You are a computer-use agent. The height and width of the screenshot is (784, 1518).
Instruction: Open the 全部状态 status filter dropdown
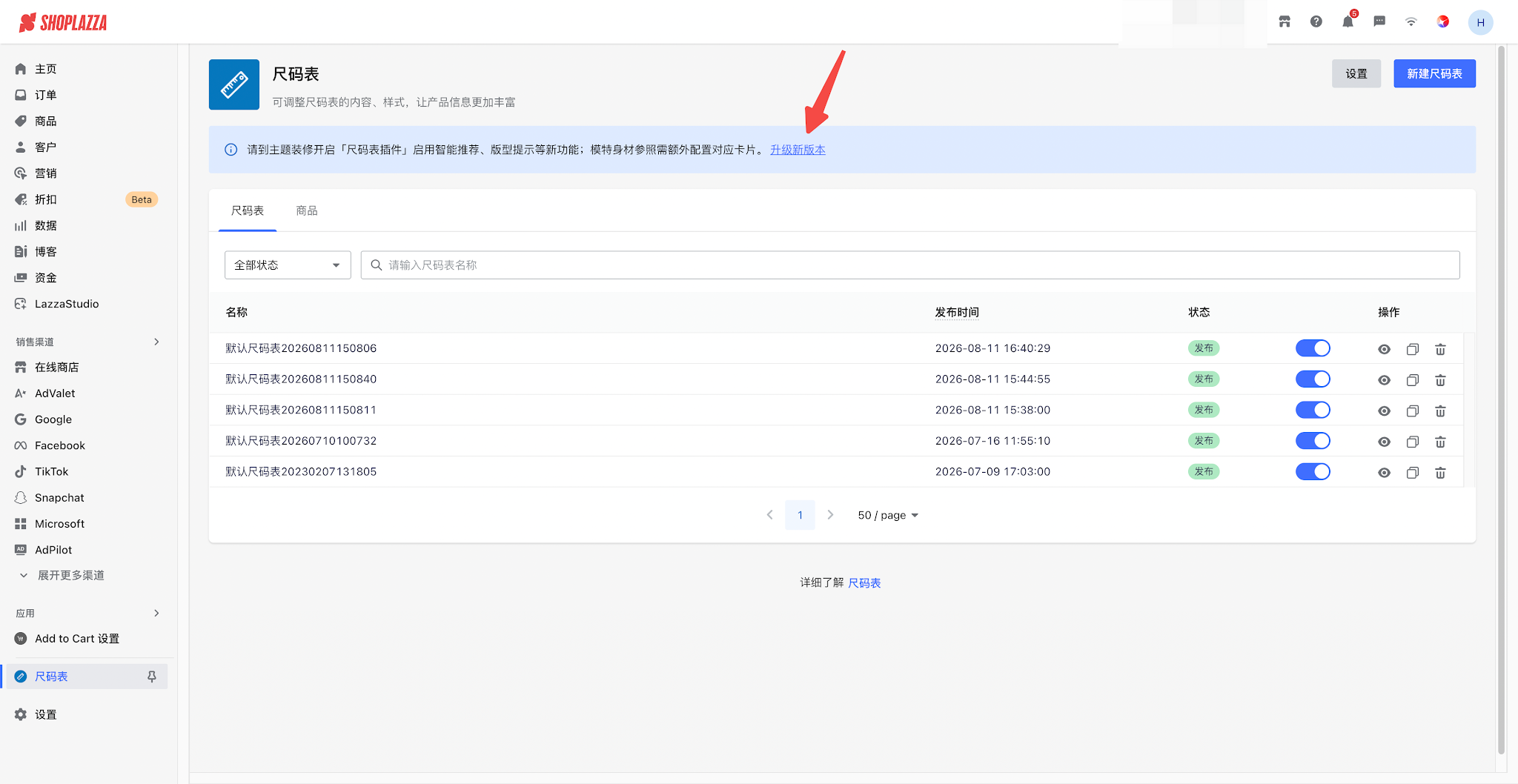288,265
